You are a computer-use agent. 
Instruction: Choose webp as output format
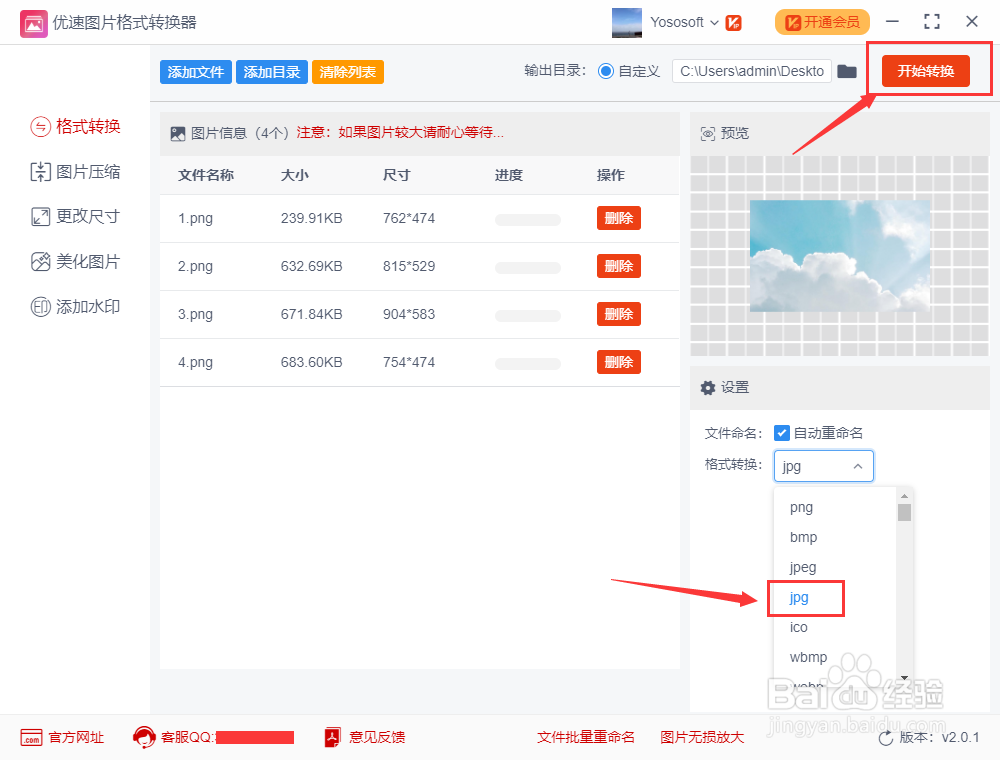pos(806,687)
